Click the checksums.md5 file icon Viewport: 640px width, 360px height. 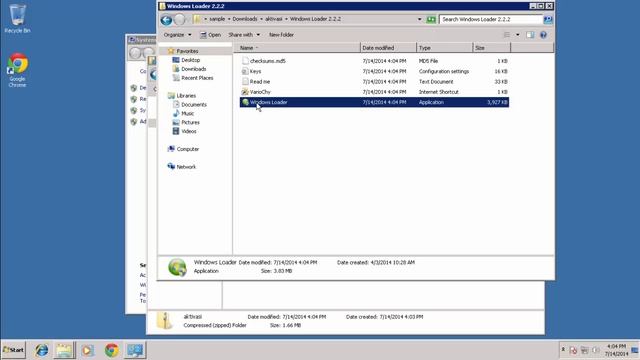(x=245, y=61)
